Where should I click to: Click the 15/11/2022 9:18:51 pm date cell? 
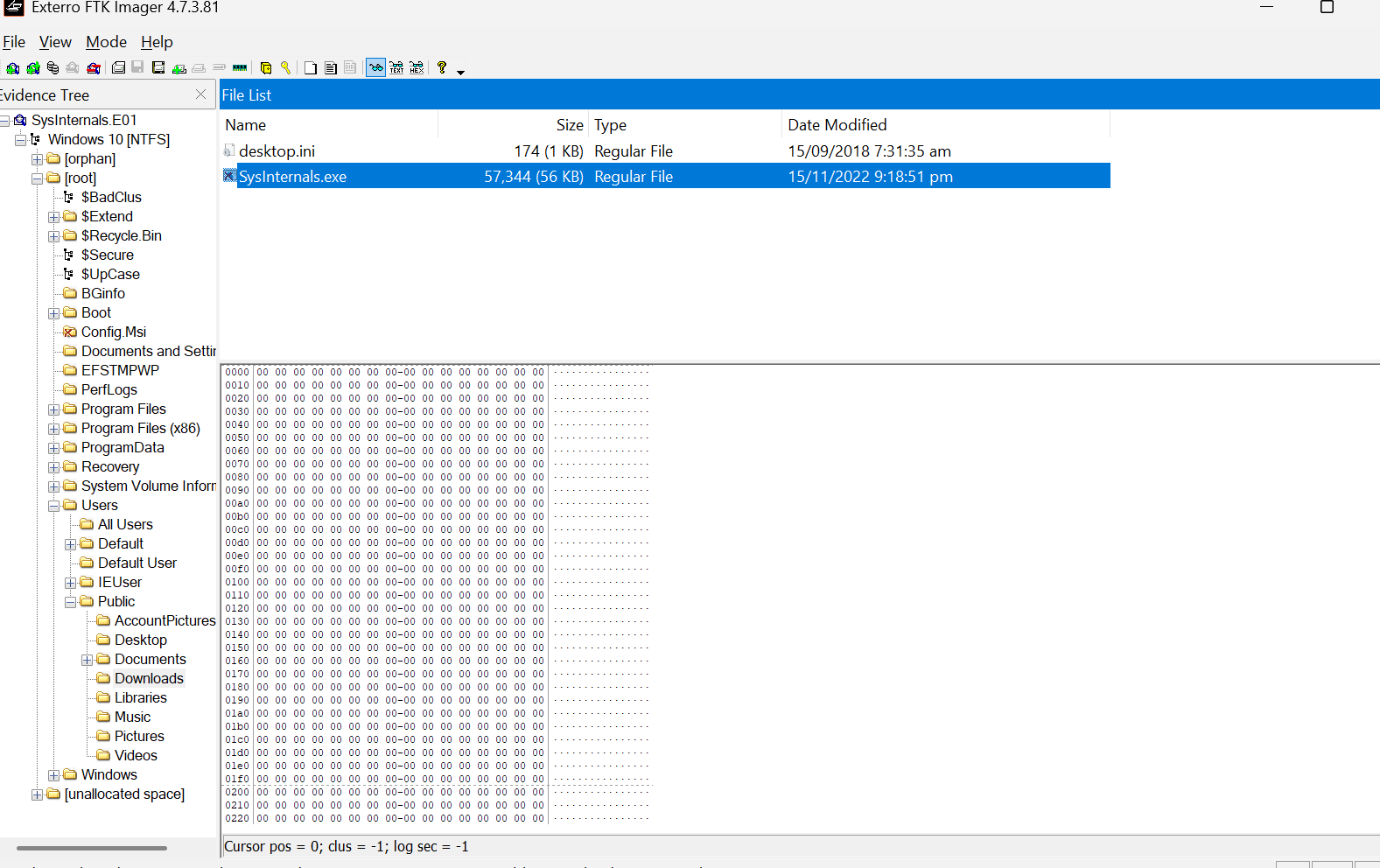871,176
